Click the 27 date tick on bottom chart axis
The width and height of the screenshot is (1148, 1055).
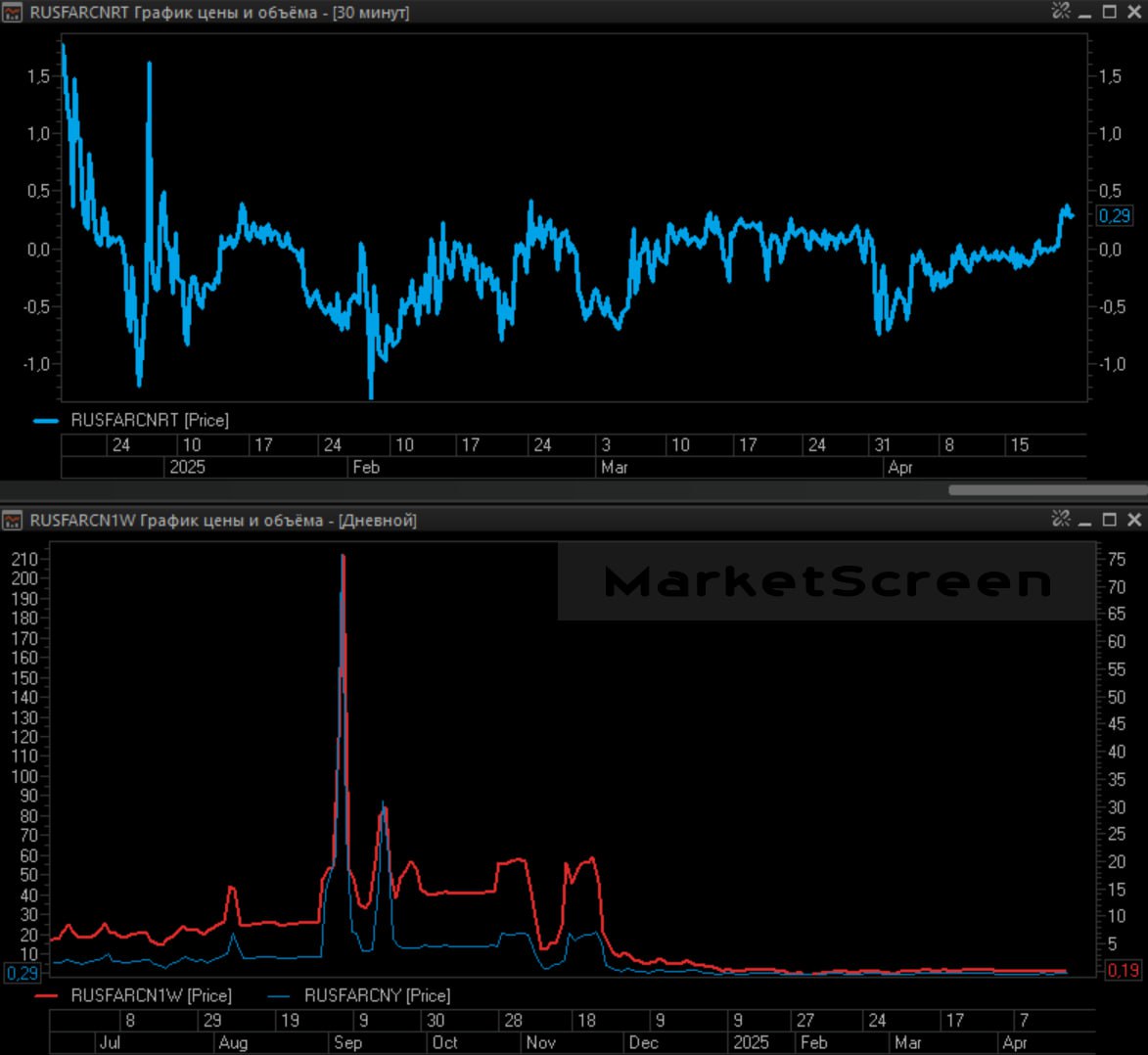point(805,1020)
